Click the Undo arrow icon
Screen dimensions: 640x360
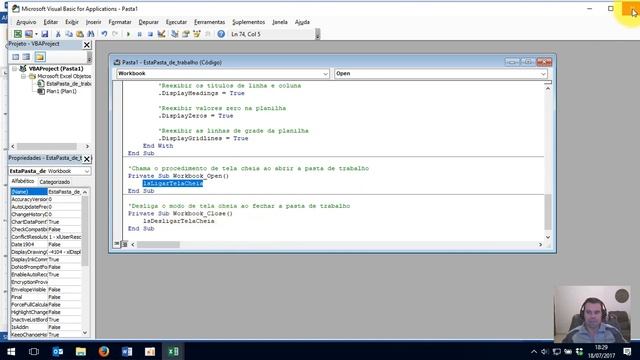[104, 34]
